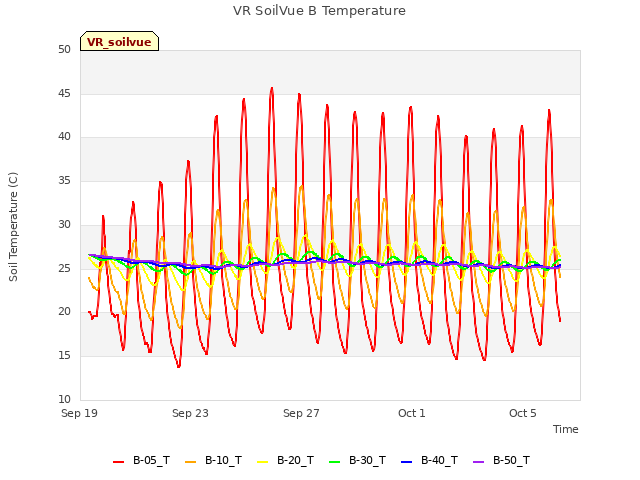Click the red B-05_T legend swatch
This screenshot has width=640, height=480.
(118, 462)
